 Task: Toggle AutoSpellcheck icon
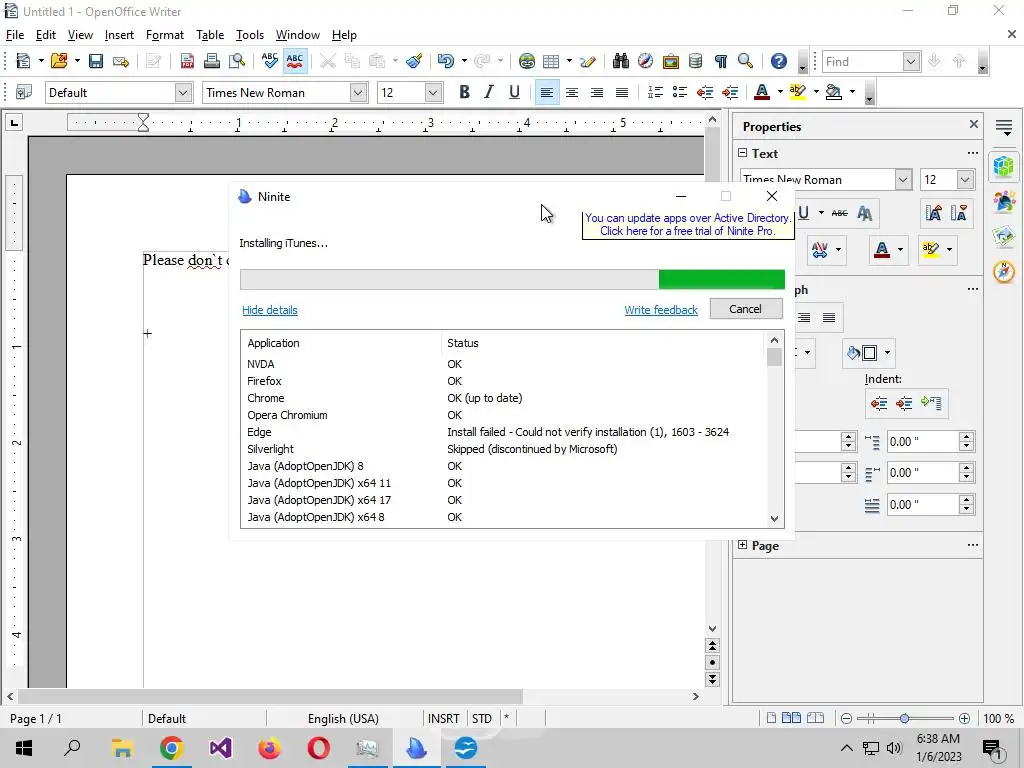click(x=295, y=61)
